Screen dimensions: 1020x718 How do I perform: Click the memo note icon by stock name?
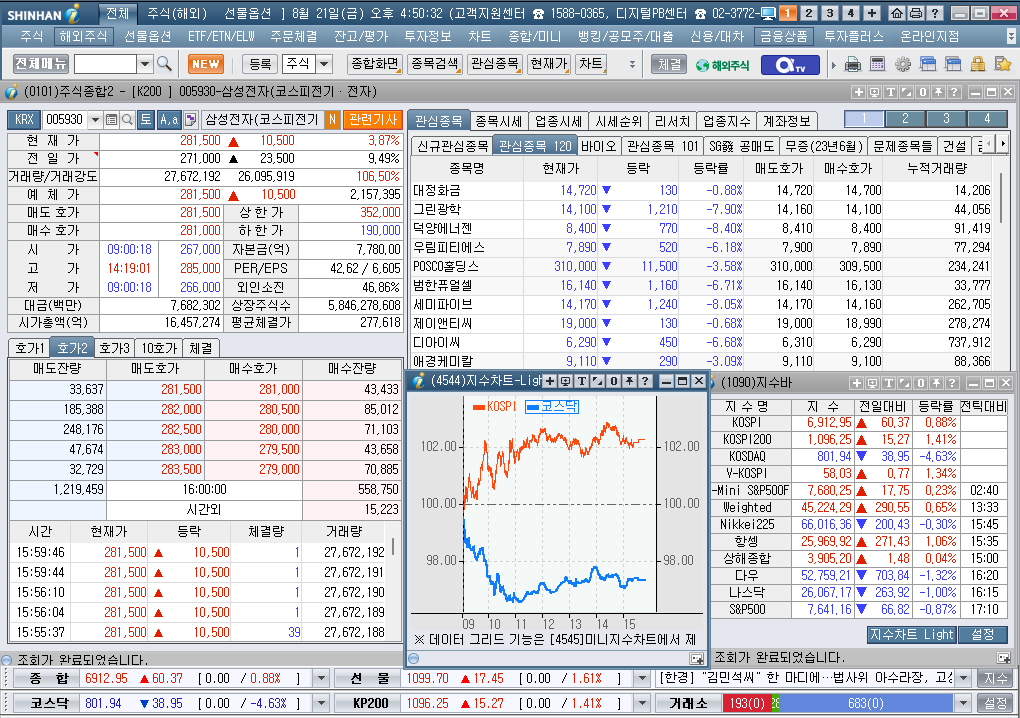coord(191,119)
